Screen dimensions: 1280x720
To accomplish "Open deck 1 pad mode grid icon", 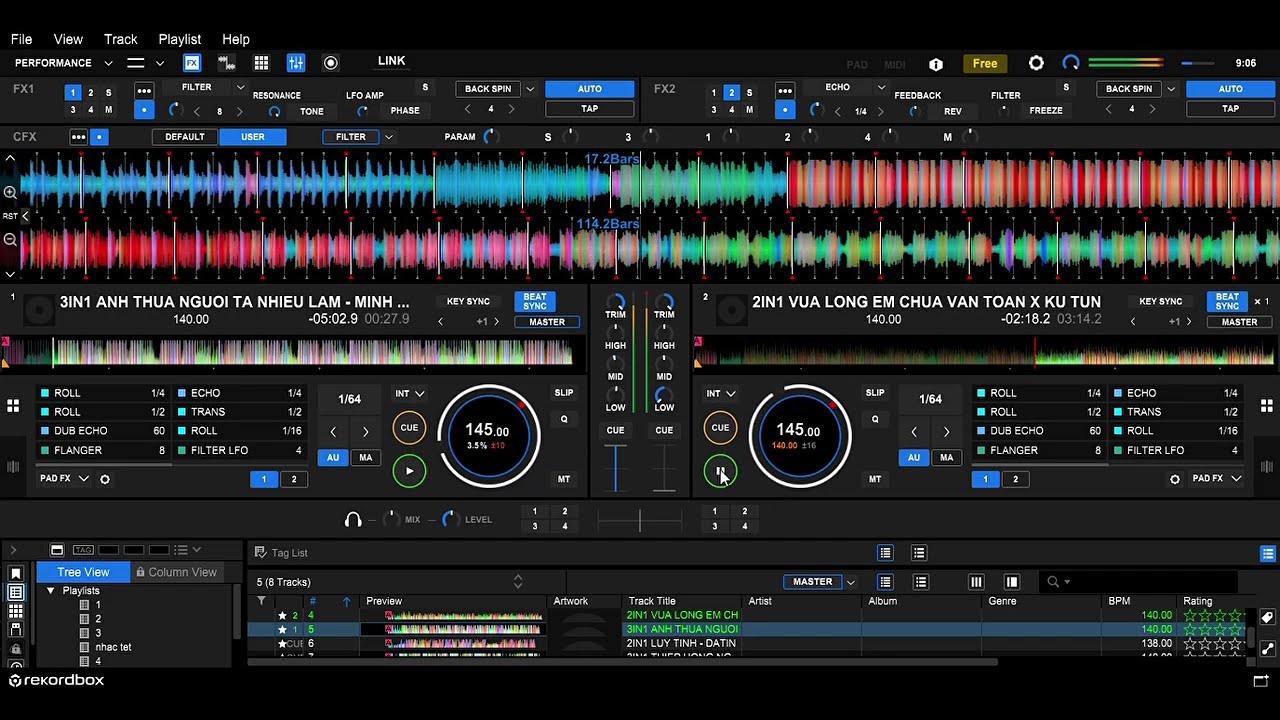I will point(13,405).
